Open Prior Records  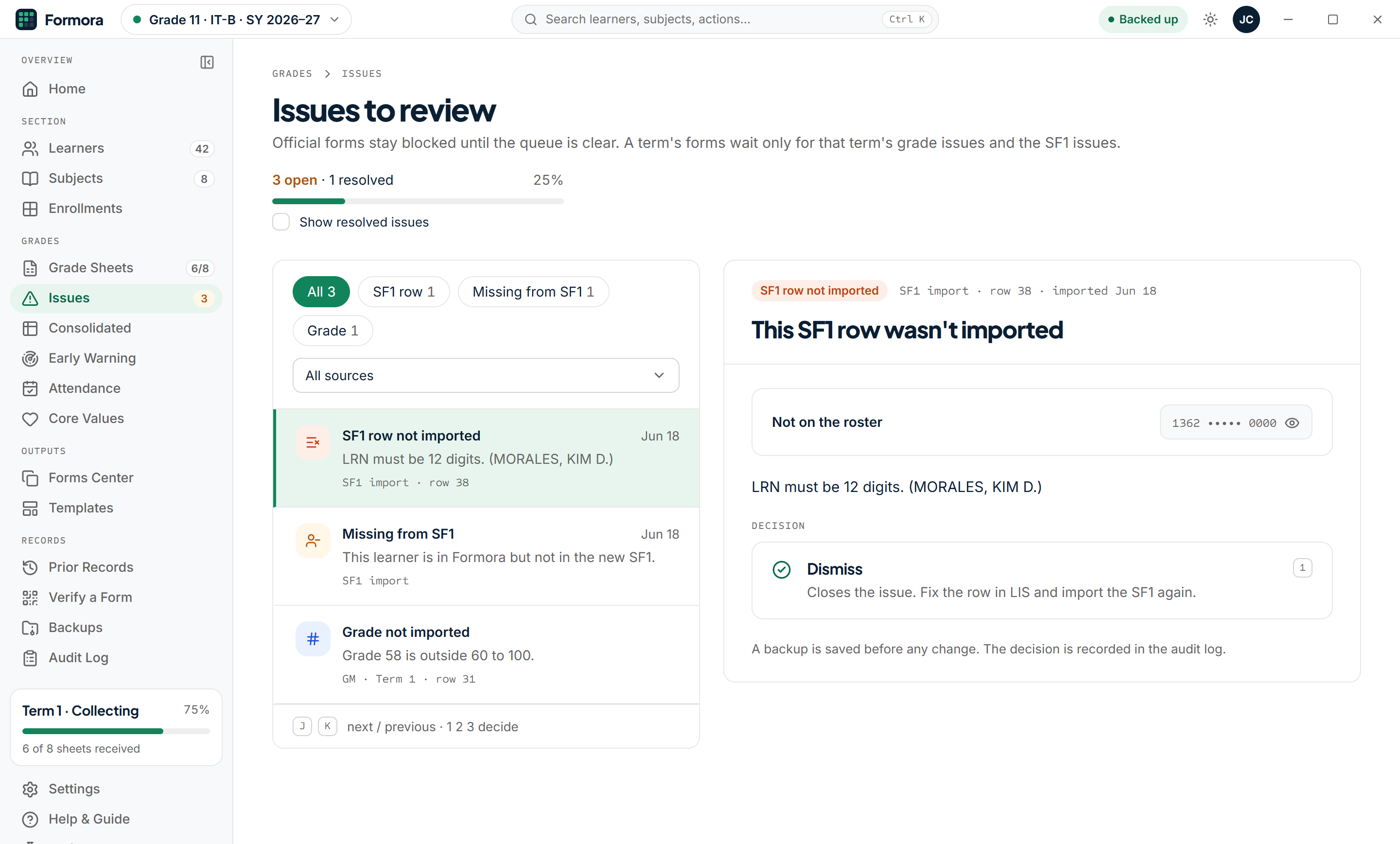click(116, 567)
